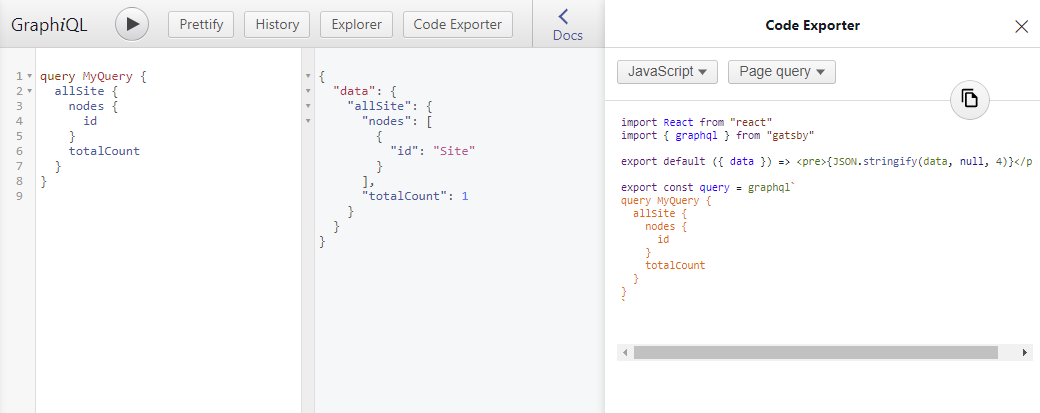Click the export const query line
Image resolution: width=1040 pixels, height=413 pixels.
707,188
